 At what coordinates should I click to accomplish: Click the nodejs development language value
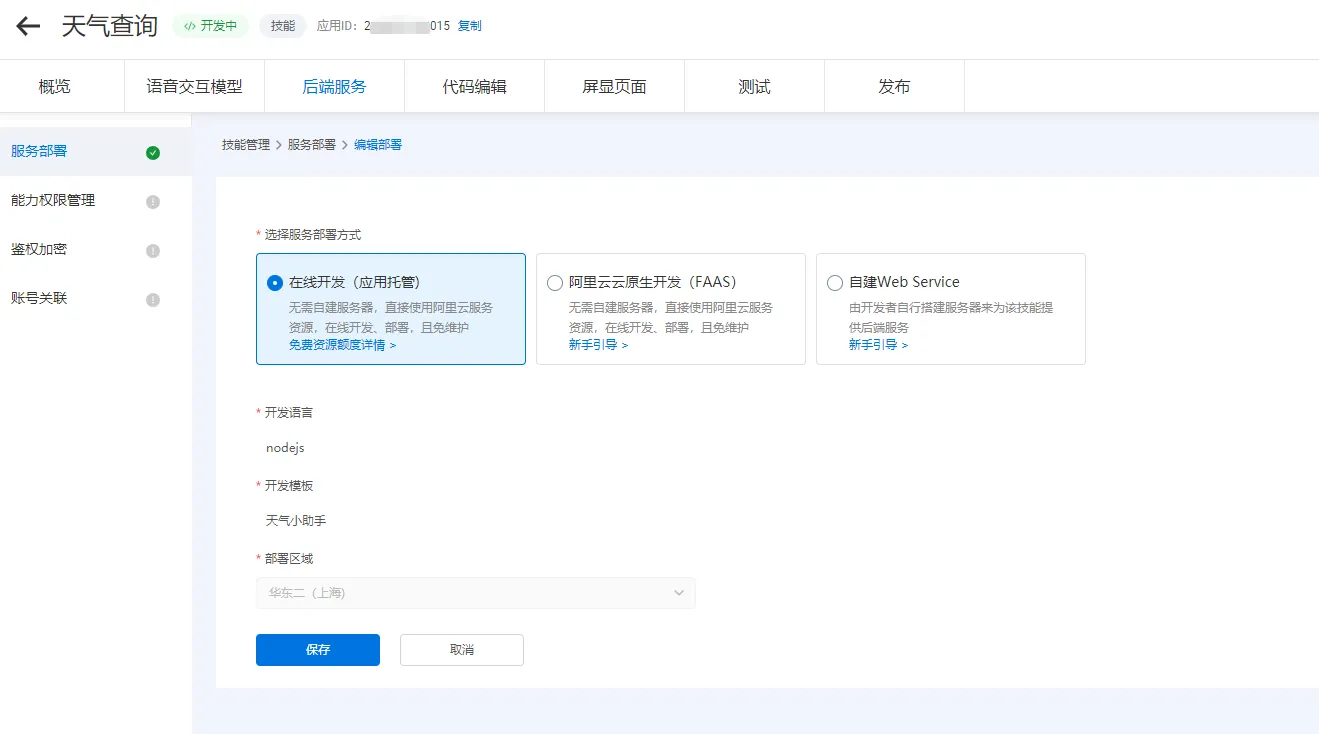[x=285, y=448]
